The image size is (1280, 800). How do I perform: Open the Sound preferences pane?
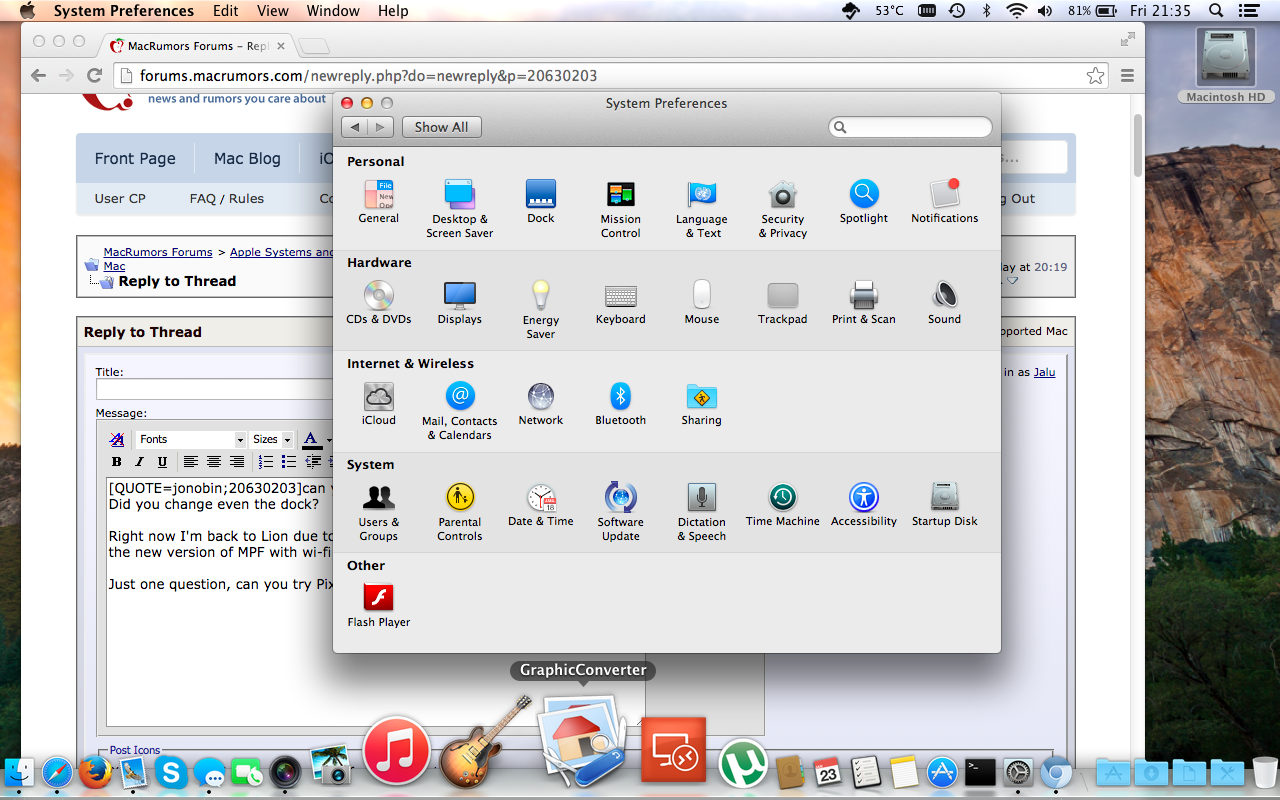(944, 303)
